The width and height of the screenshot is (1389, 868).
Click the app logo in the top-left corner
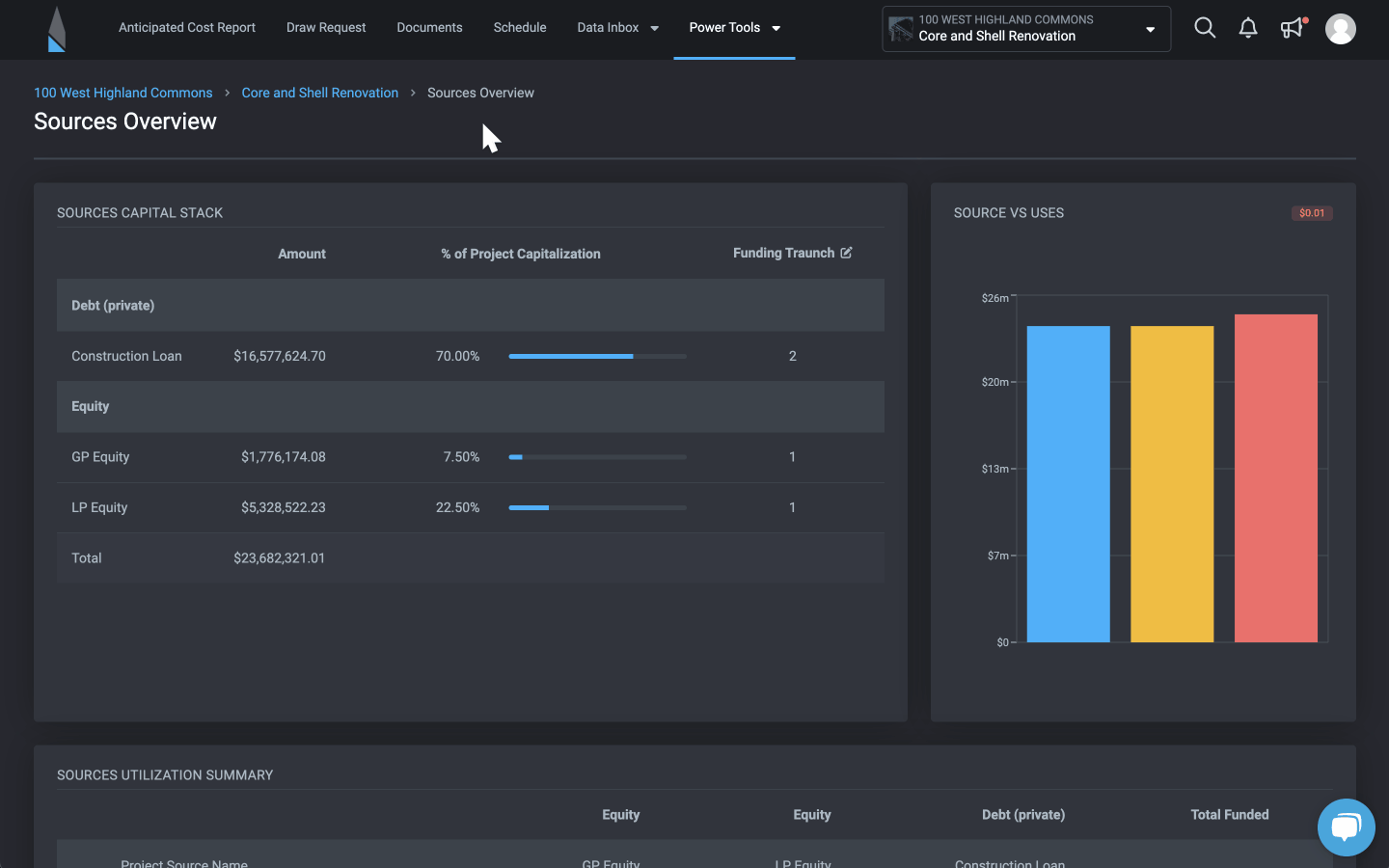[x=55, y=29]
